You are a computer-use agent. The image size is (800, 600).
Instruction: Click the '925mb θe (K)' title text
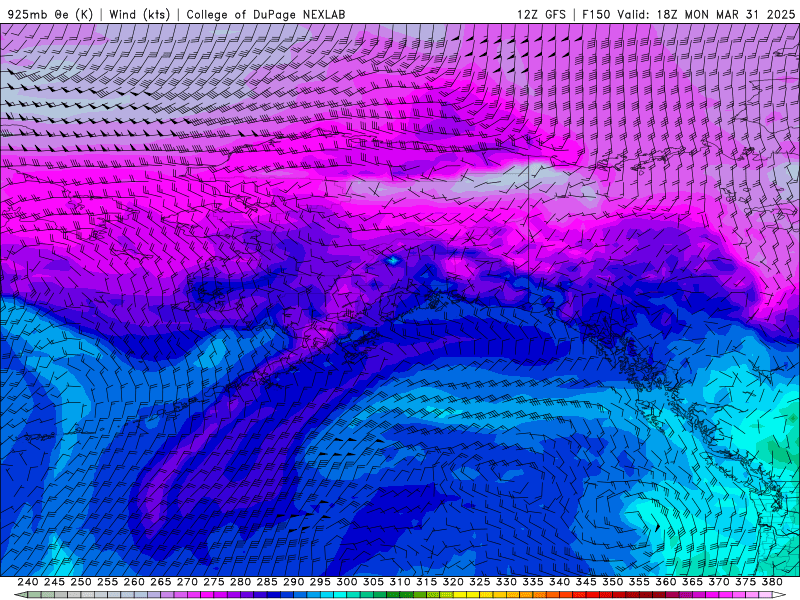[x=49, y=15]
